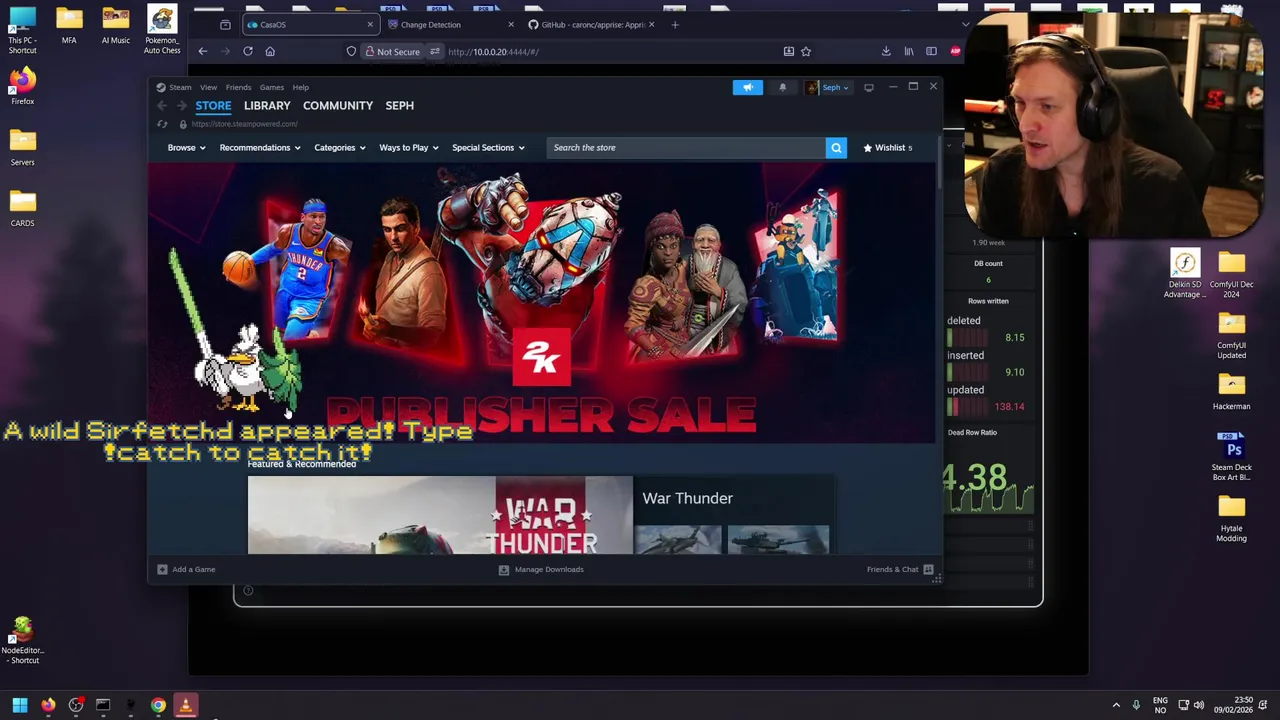Image resolution: width=1280 pixels, height=720 pixels.
Task: Expand the Categories dropdown
Action: [340, 148]
